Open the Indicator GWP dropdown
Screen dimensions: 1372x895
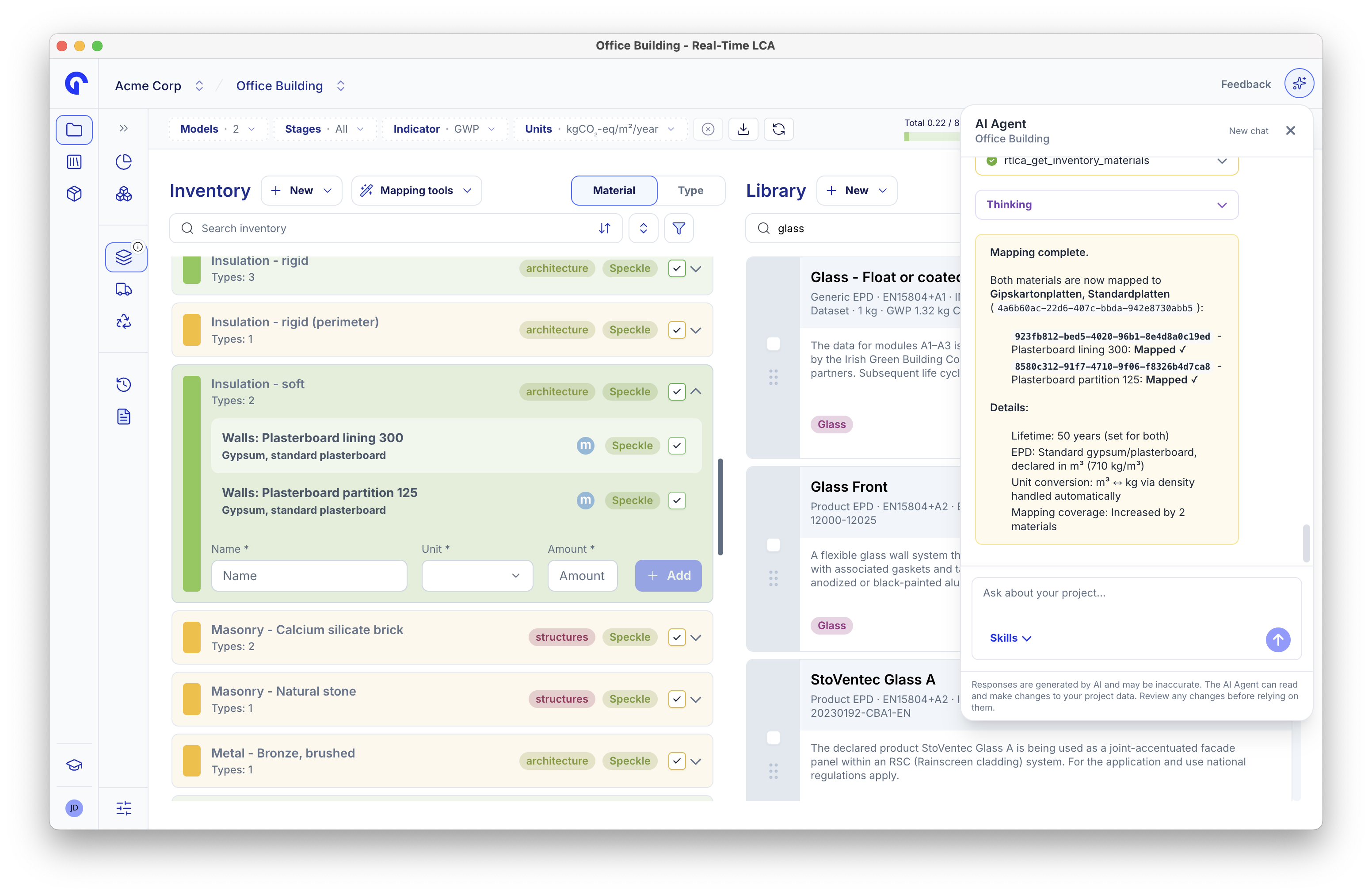444,129
